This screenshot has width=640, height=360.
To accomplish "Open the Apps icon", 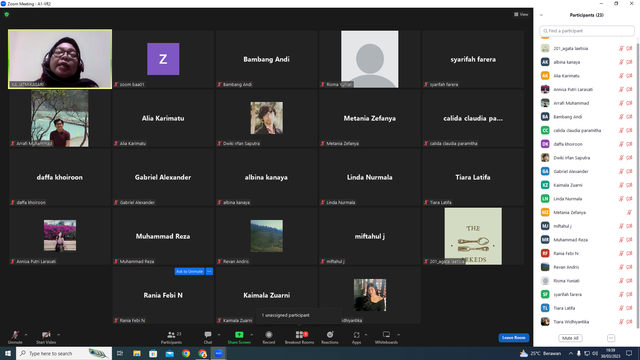I will [356, 335].
